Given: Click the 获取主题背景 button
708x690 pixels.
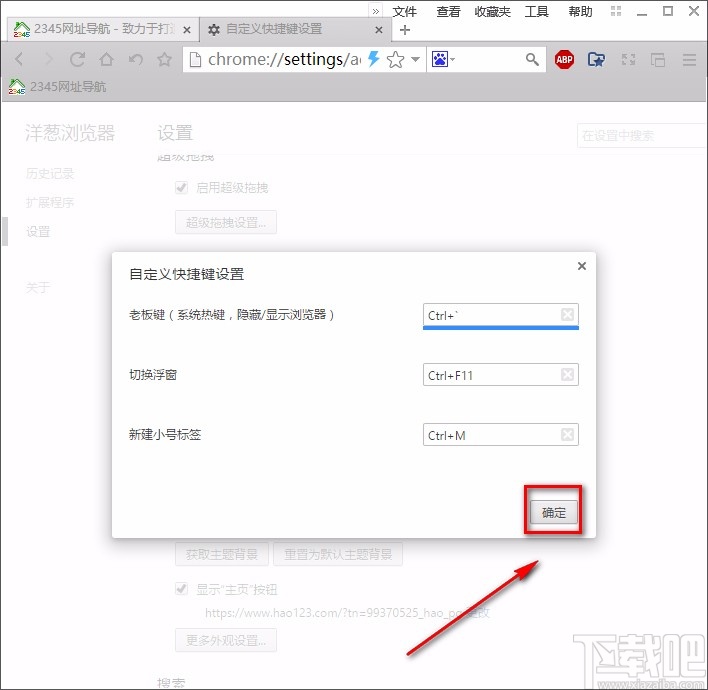Looking at the screenshot, I should coord(222,554).
